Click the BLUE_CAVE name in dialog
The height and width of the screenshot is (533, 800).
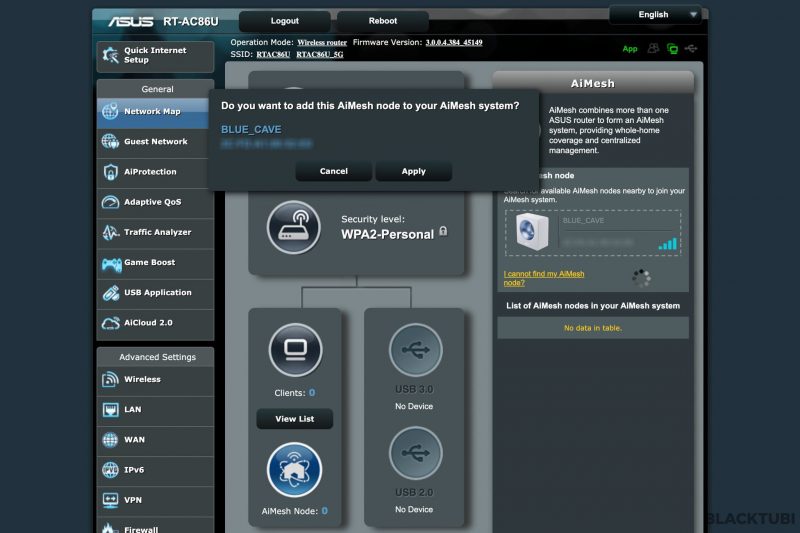pyautogui.click(x=251, y=130)
